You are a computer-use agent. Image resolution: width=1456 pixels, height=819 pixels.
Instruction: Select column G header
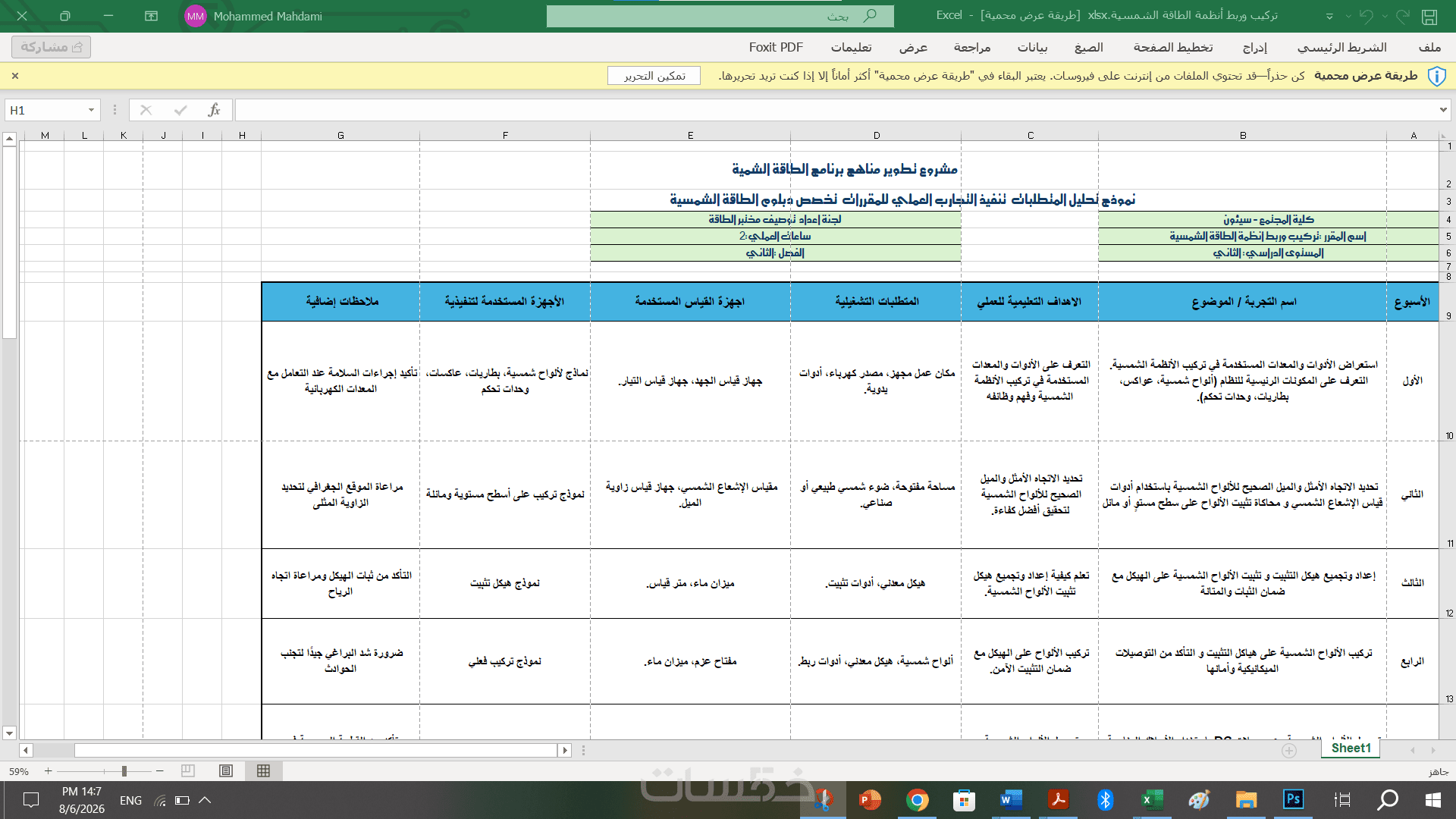tap(340, 135)
